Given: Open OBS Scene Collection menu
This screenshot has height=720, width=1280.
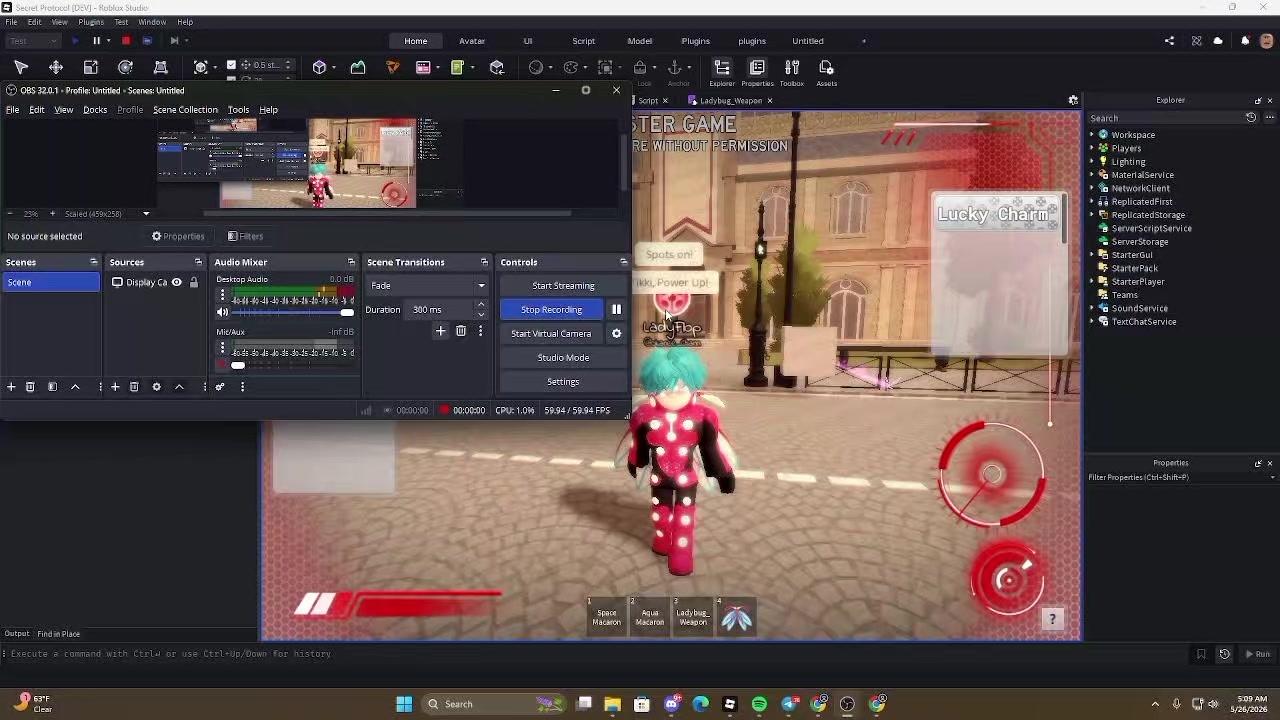Looking at the screenshot, I should pos(185,110).
